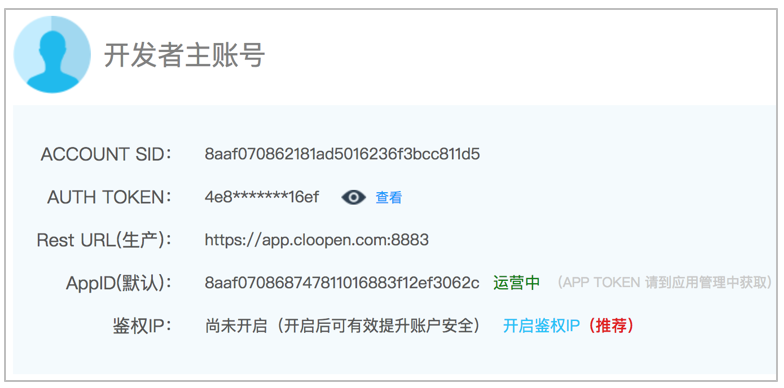Screen dimensions: 784x388
Task: Click the masked AUTH TOKEN value
Action: pos(262,198)
